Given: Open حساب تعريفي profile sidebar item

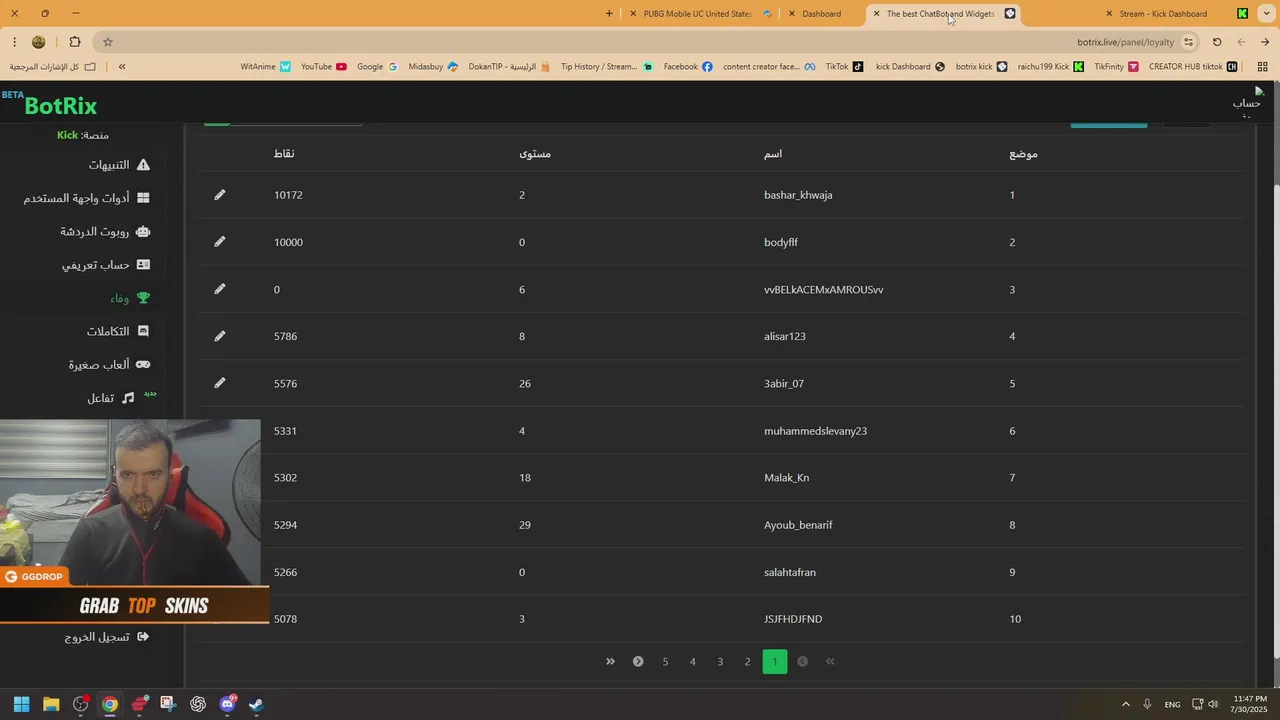Looking at the screenshot, I should (x=106, y=265).
